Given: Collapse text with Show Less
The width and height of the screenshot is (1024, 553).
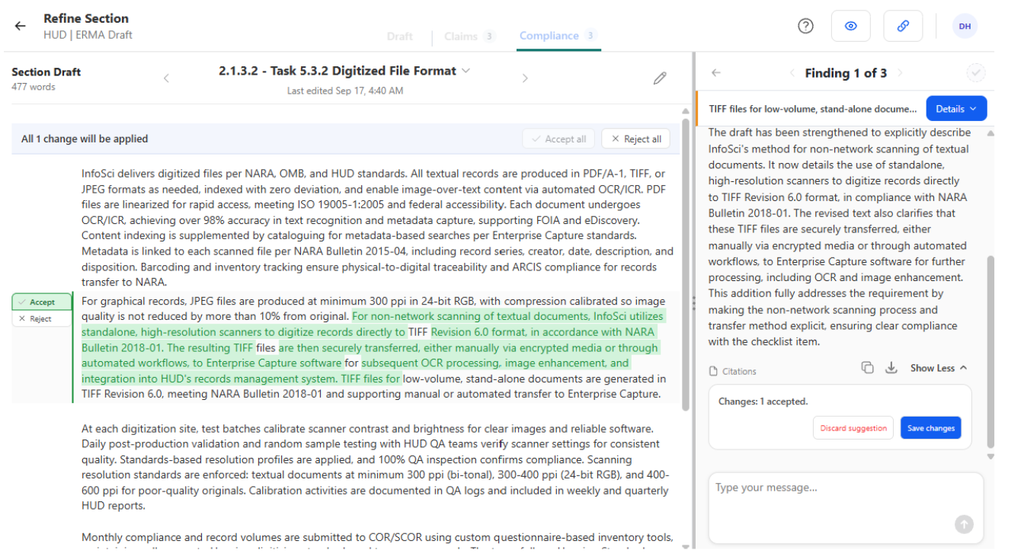Looking at the screenshot, I should (938, 368).
